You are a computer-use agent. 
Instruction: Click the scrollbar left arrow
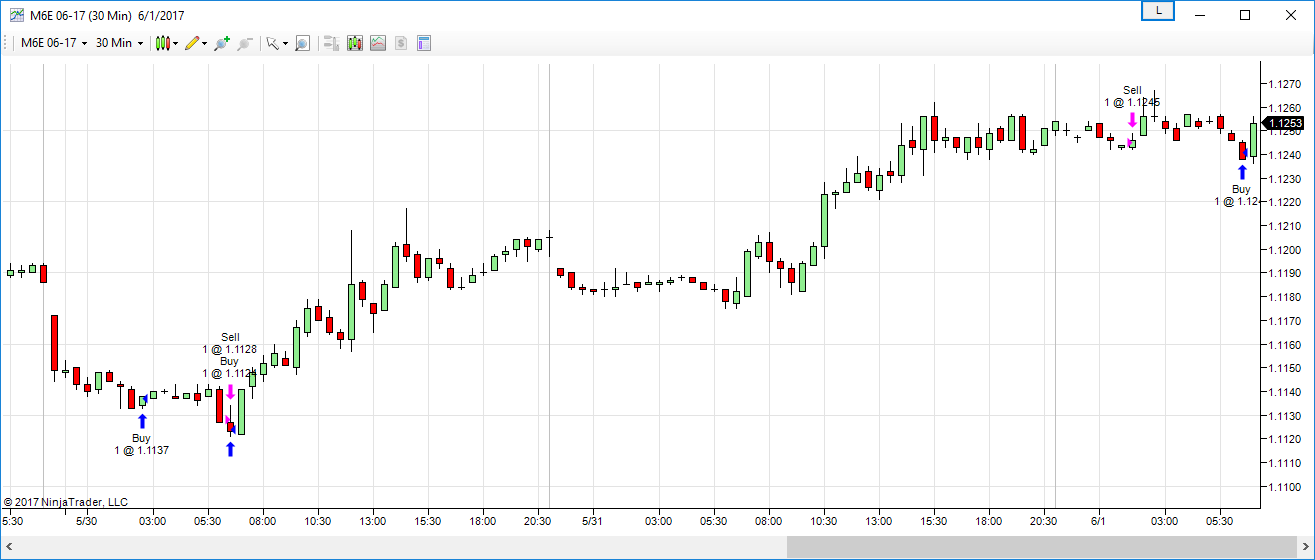tap(8, 547)
